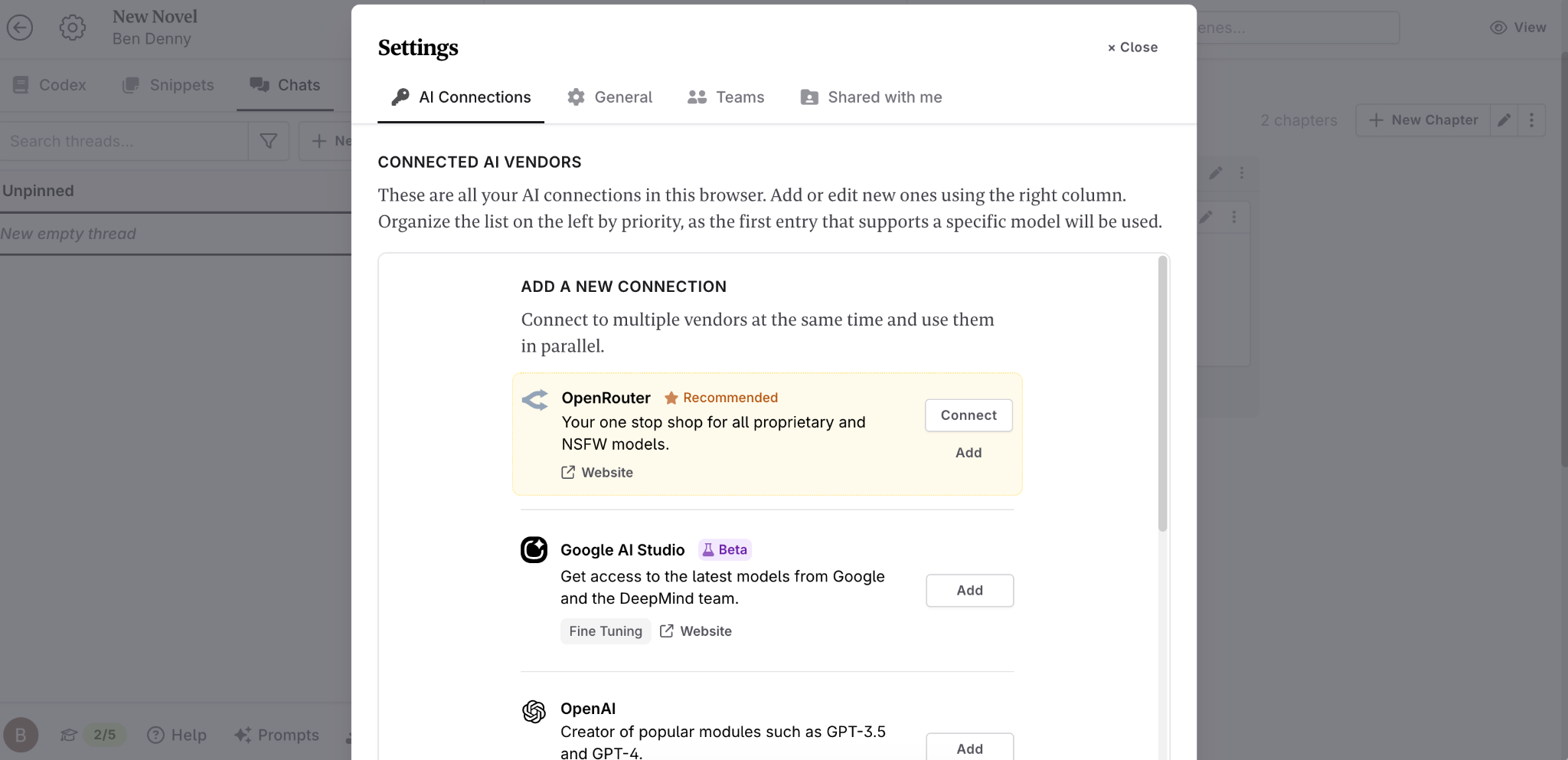Image resolution: width=1568 pixels, height=760 pixels.
Task: Open the General settings tab
Action: [x=609, y=97]
